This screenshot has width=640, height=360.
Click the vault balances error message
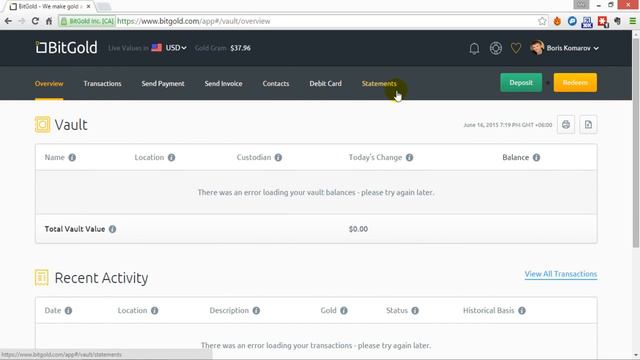316,192
